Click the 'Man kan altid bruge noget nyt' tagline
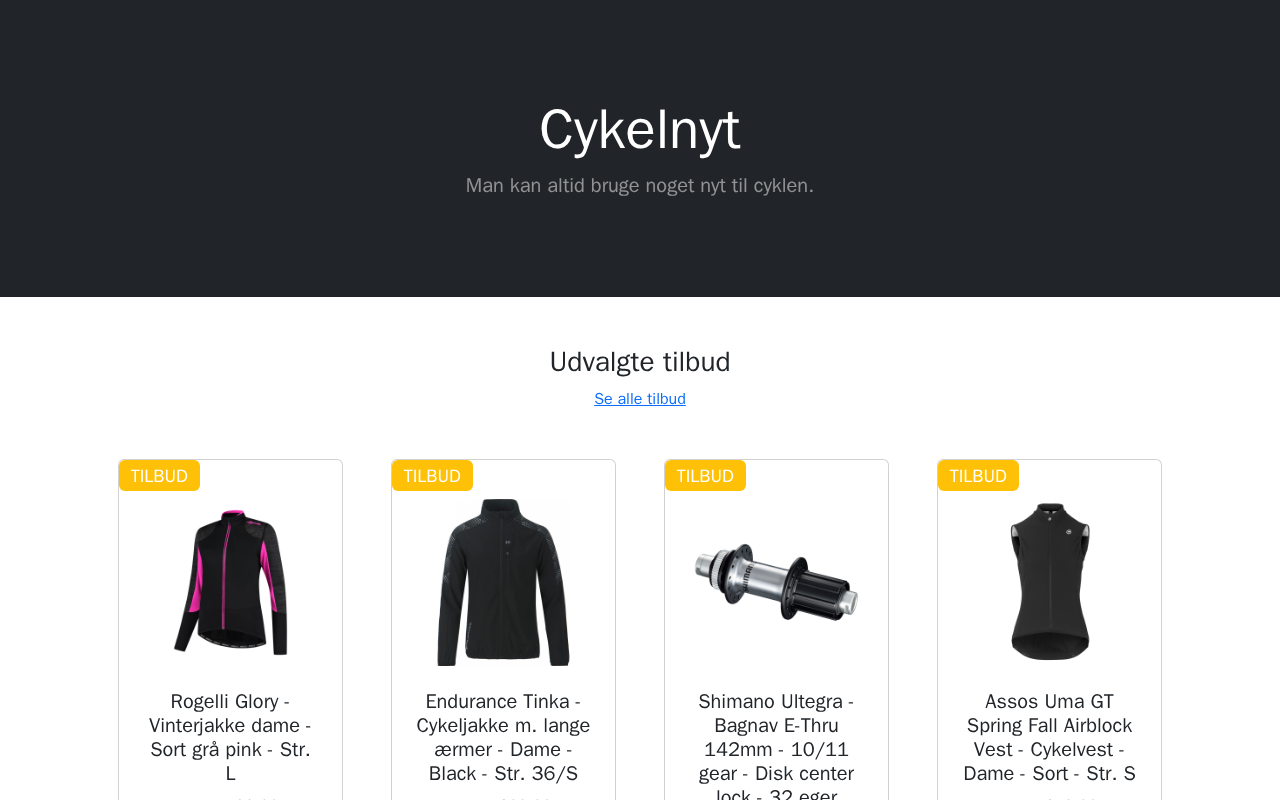The width and height of the screenshot is (1280, 800). pos(640,185)
